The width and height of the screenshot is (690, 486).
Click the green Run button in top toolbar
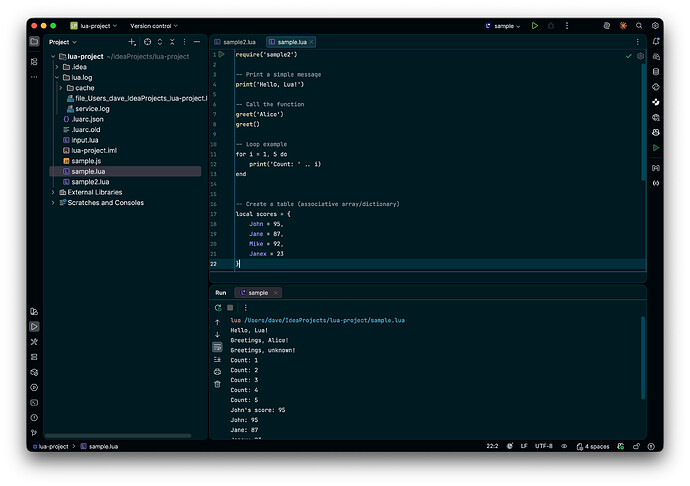coord(535,26)
